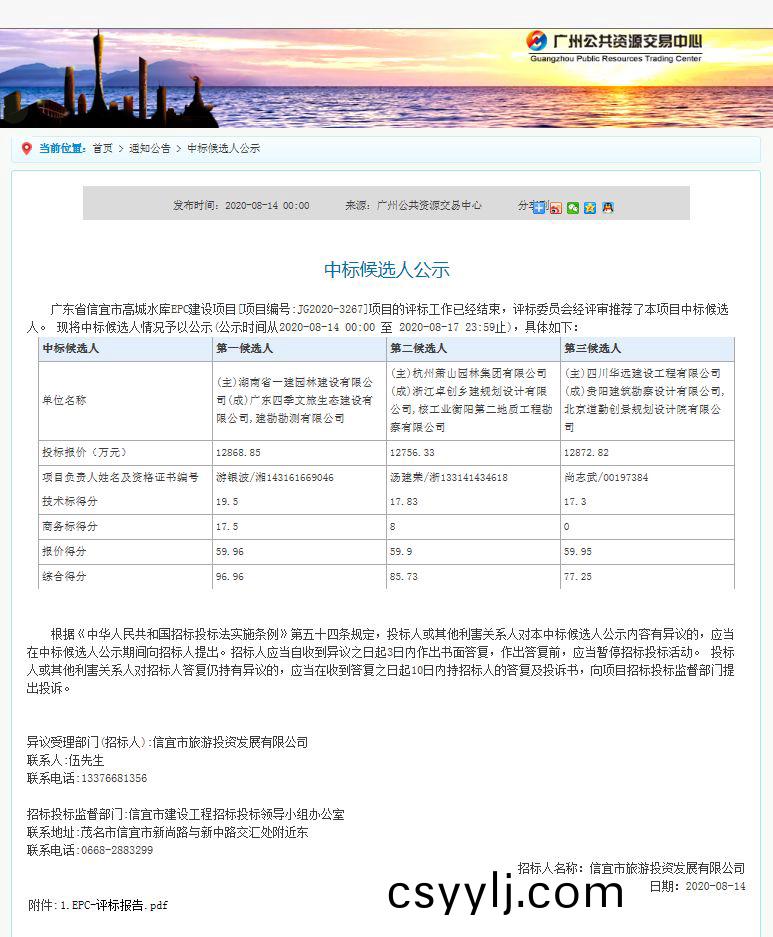Share via the QQ penguin icon
Screen dimensions: 773x937
(607, 207)
